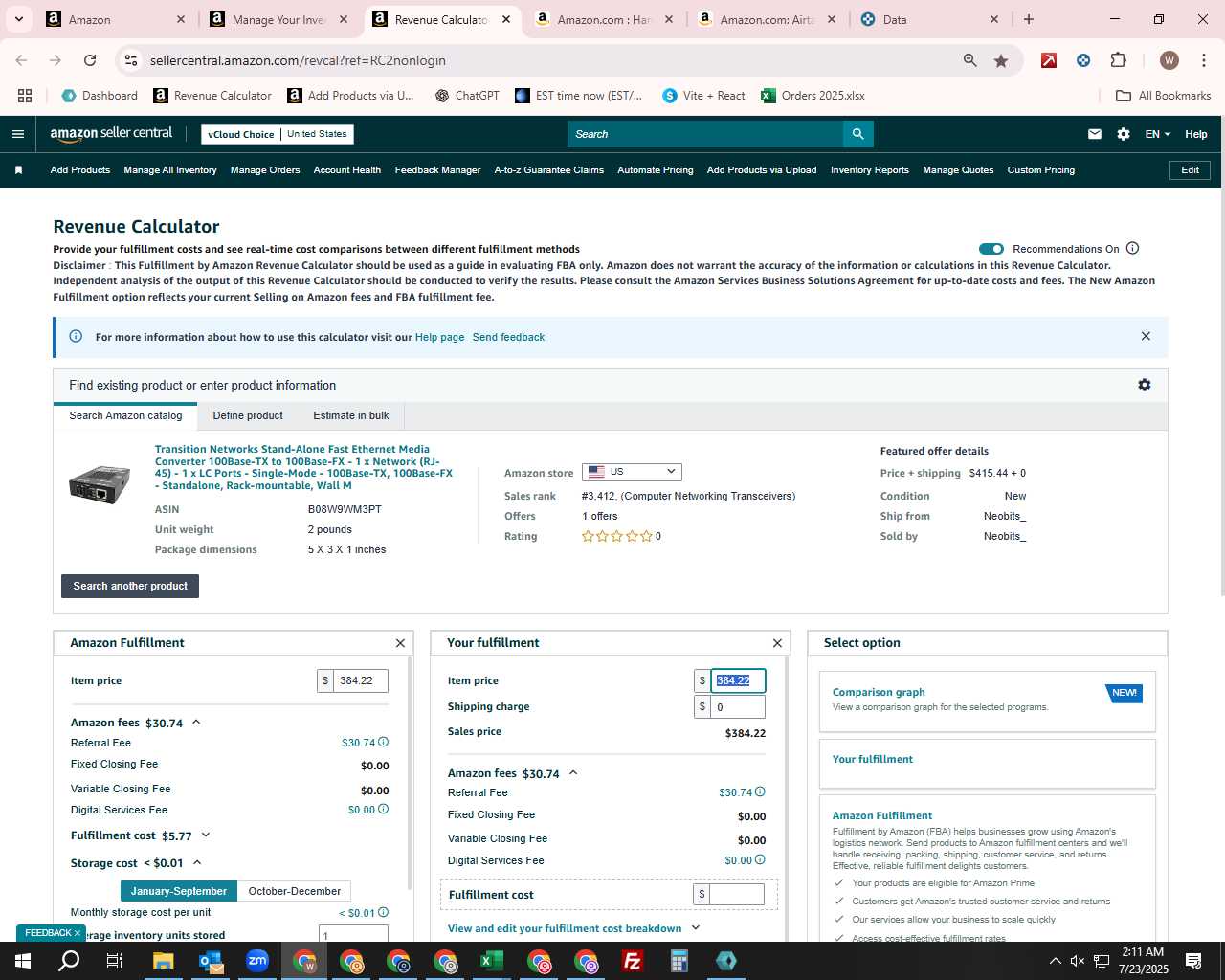1225x980 pixels.
Task: Open the Seller Central hamburger menu
Action: click(17, 134)
